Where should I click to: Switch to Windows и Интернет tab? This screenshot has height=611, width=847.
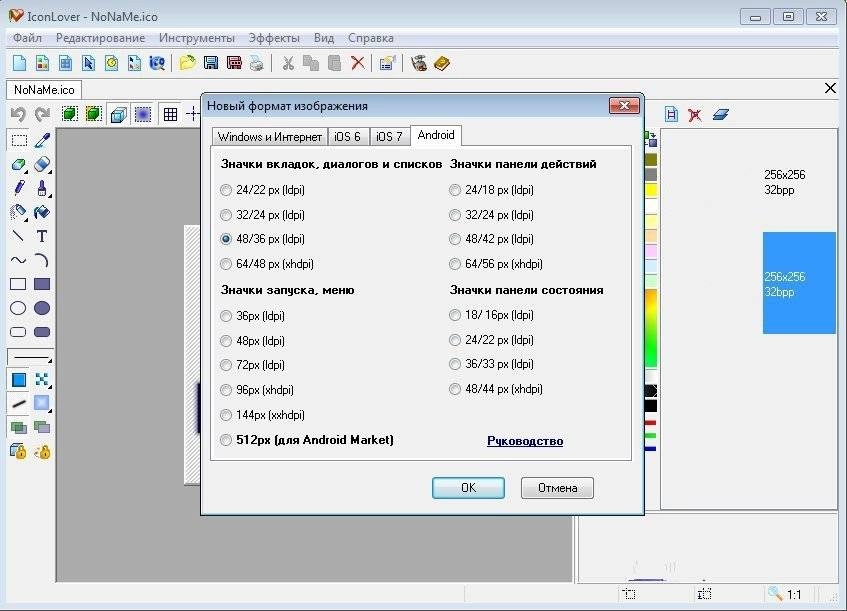(x=270, y=137)
